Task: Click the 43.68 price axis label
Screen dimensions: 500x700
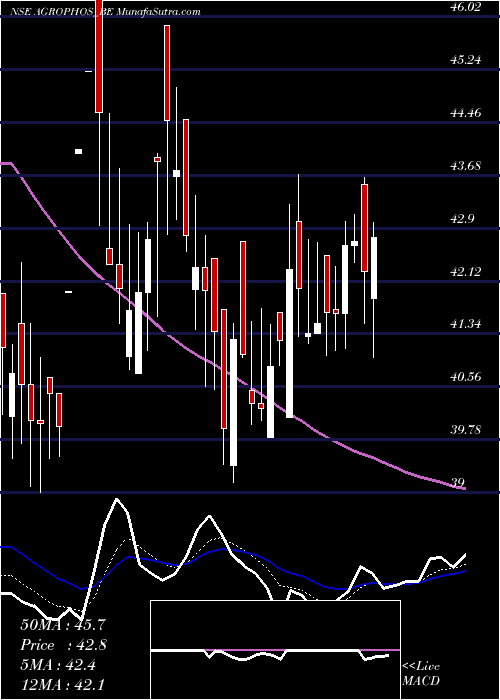Action: [466, 166]
